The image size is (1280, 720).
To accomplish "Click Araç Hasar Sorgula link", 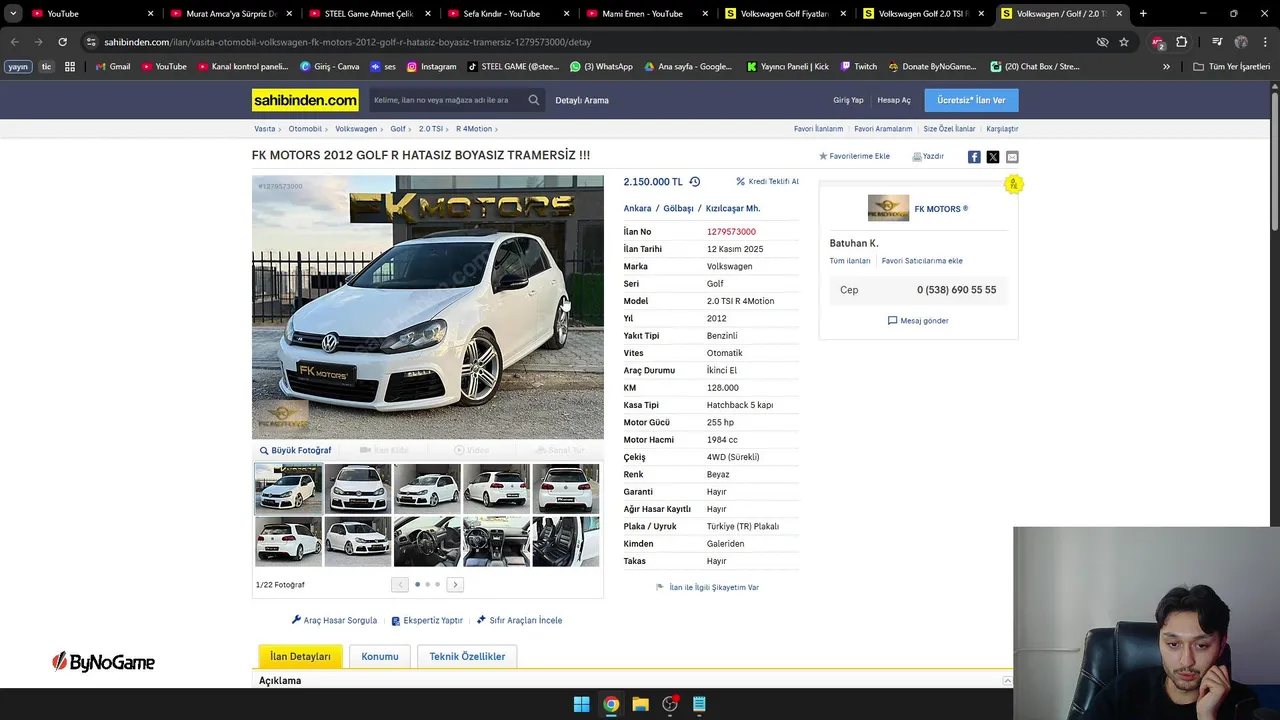I will click(334, 620).
